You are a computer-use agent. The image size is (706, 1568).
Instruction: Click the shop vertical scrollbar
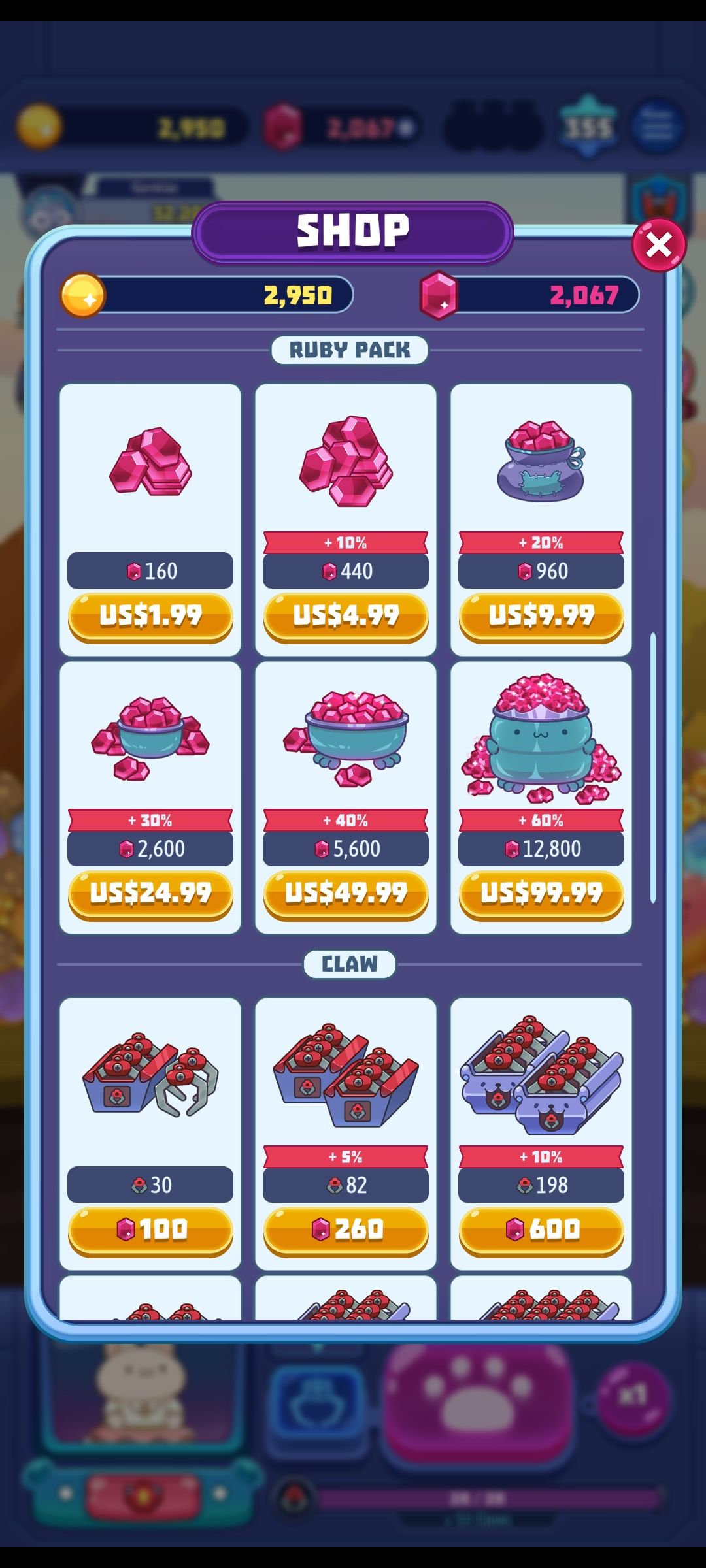(652, 768)
